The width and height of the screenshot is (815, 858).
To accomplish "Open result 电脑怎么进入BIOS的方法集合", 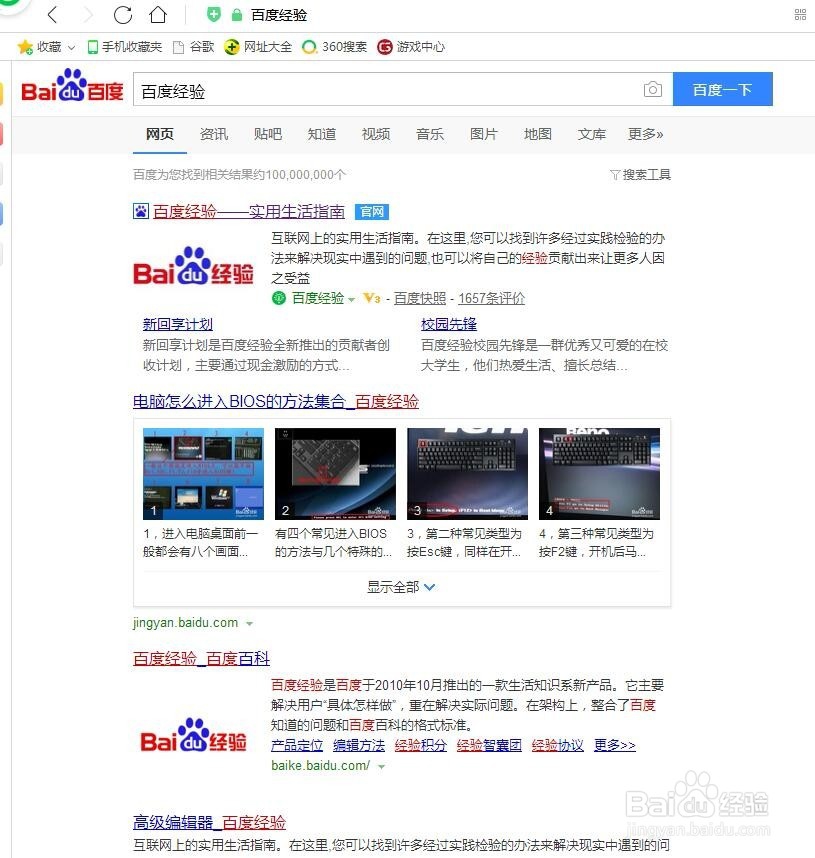I will pos(276,401).
